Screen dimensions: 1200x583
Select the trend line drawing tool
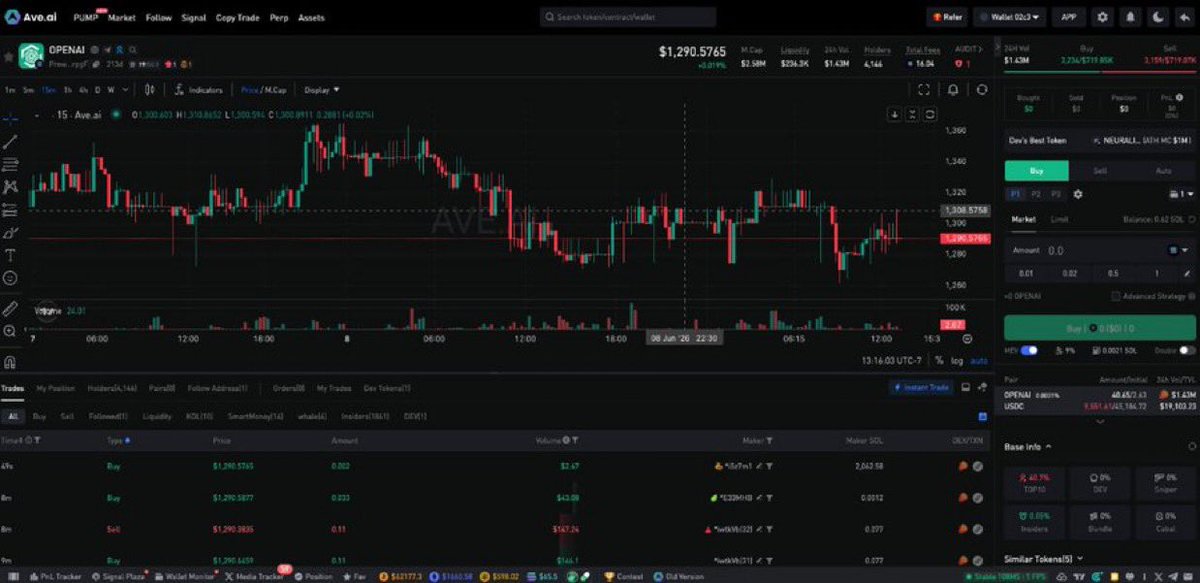coord(11,141)
